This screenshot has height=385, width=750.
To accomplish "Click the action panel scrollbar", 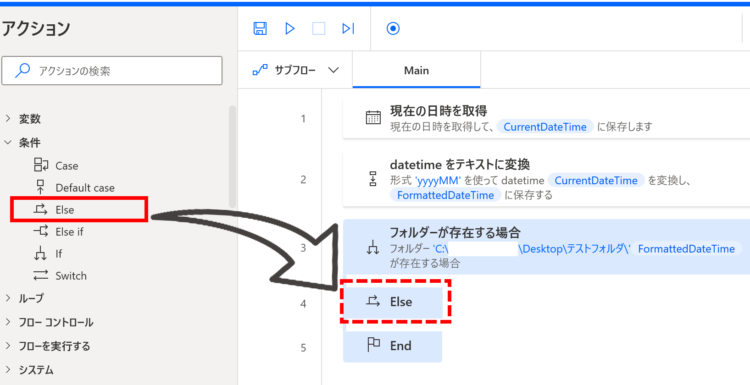I will pyautogui.click(x=232, y=156).
